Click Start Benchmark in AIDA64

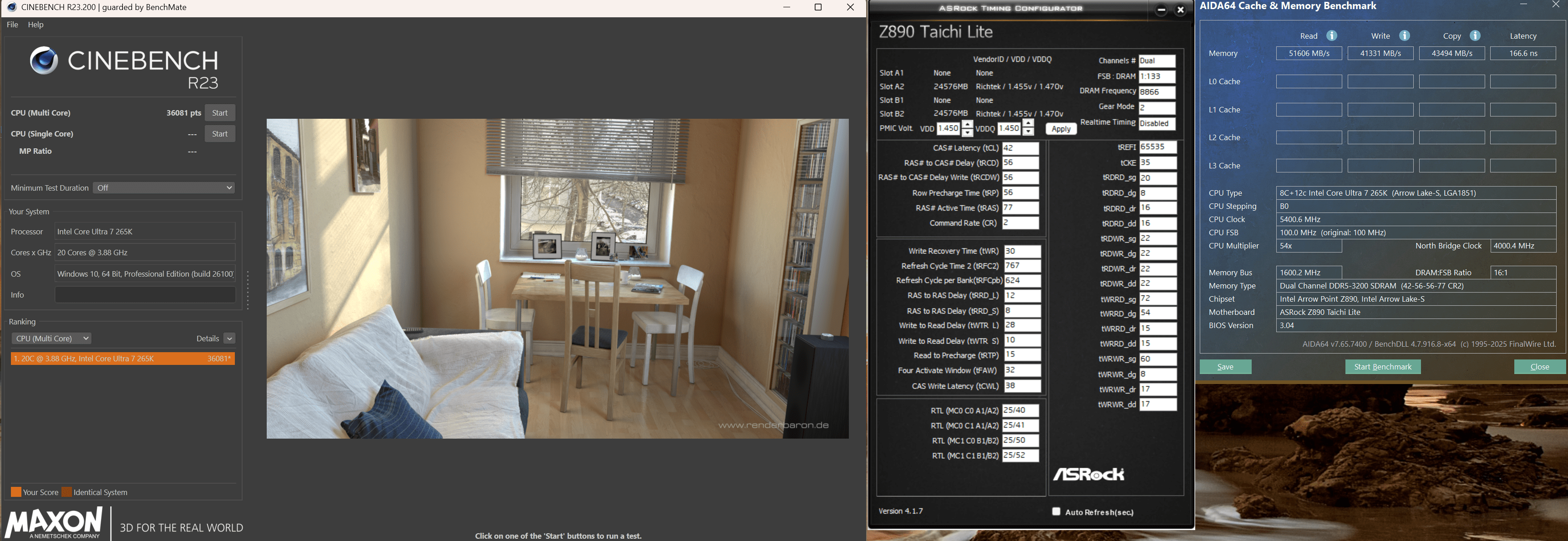pyautogui.click(x=1382, y=367)
